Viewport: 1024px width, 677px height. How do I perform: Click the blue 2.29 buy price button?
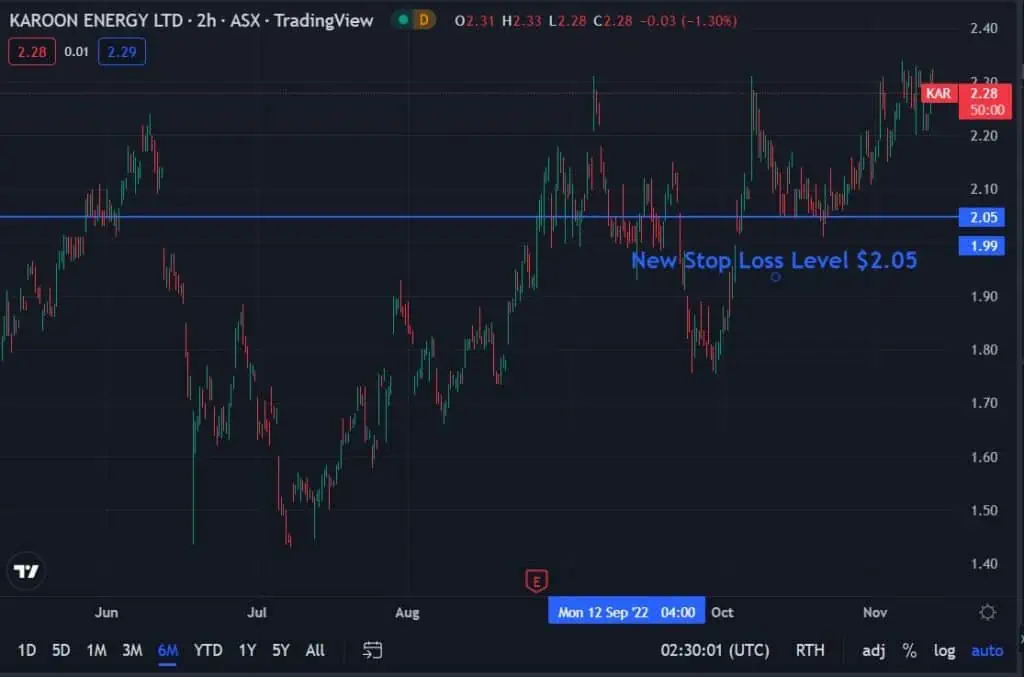(x=122, y=51)
